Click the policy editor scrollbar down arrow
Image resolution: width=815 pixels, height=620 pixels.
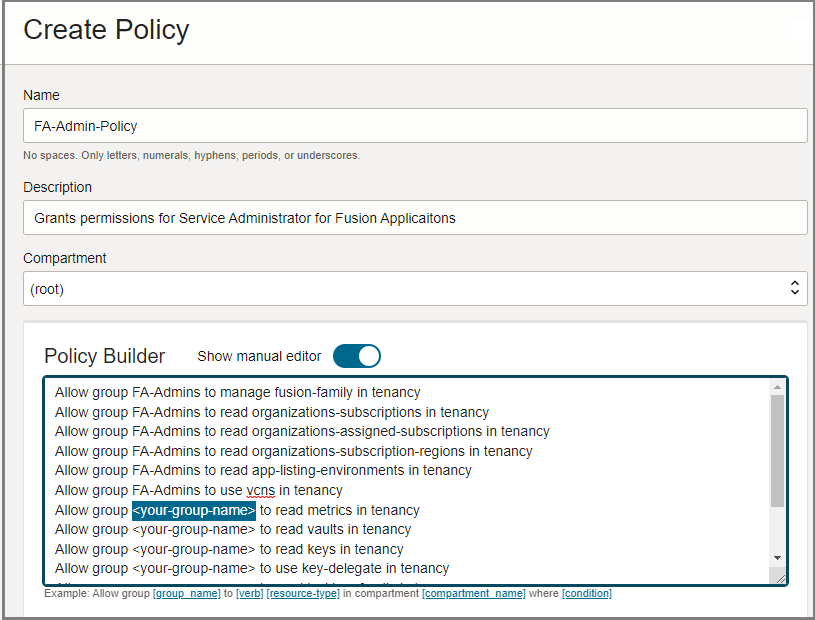[x=778, y=558]
